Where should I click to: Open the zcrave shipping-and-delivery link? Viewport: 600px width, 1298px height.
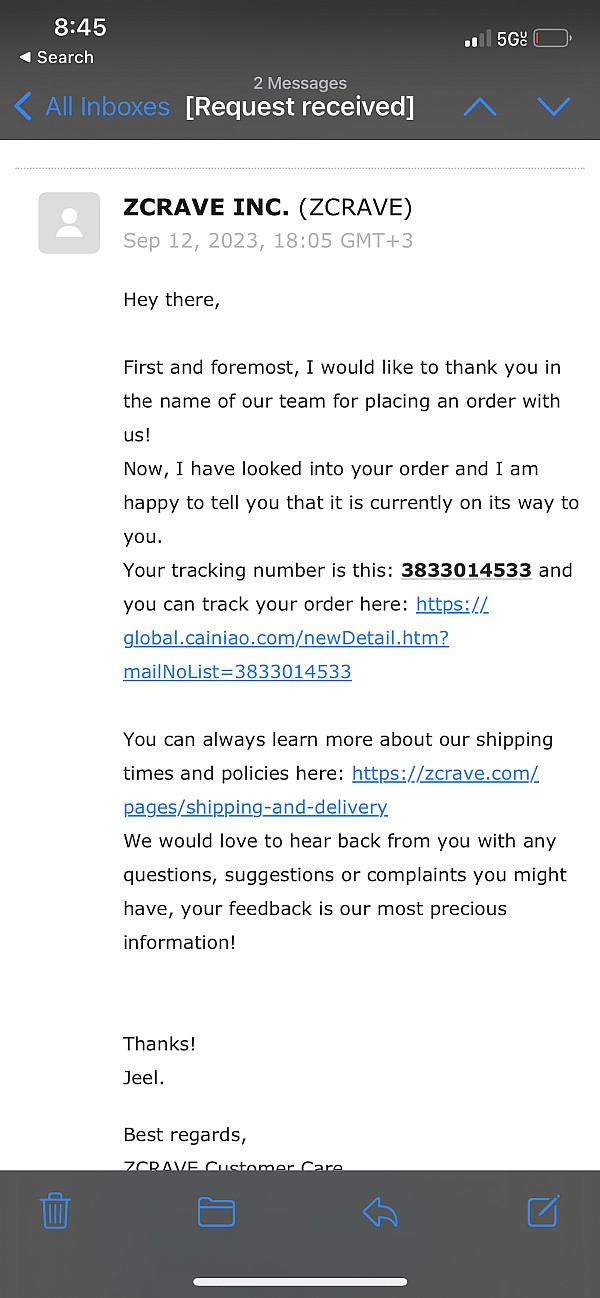(330, 790)
